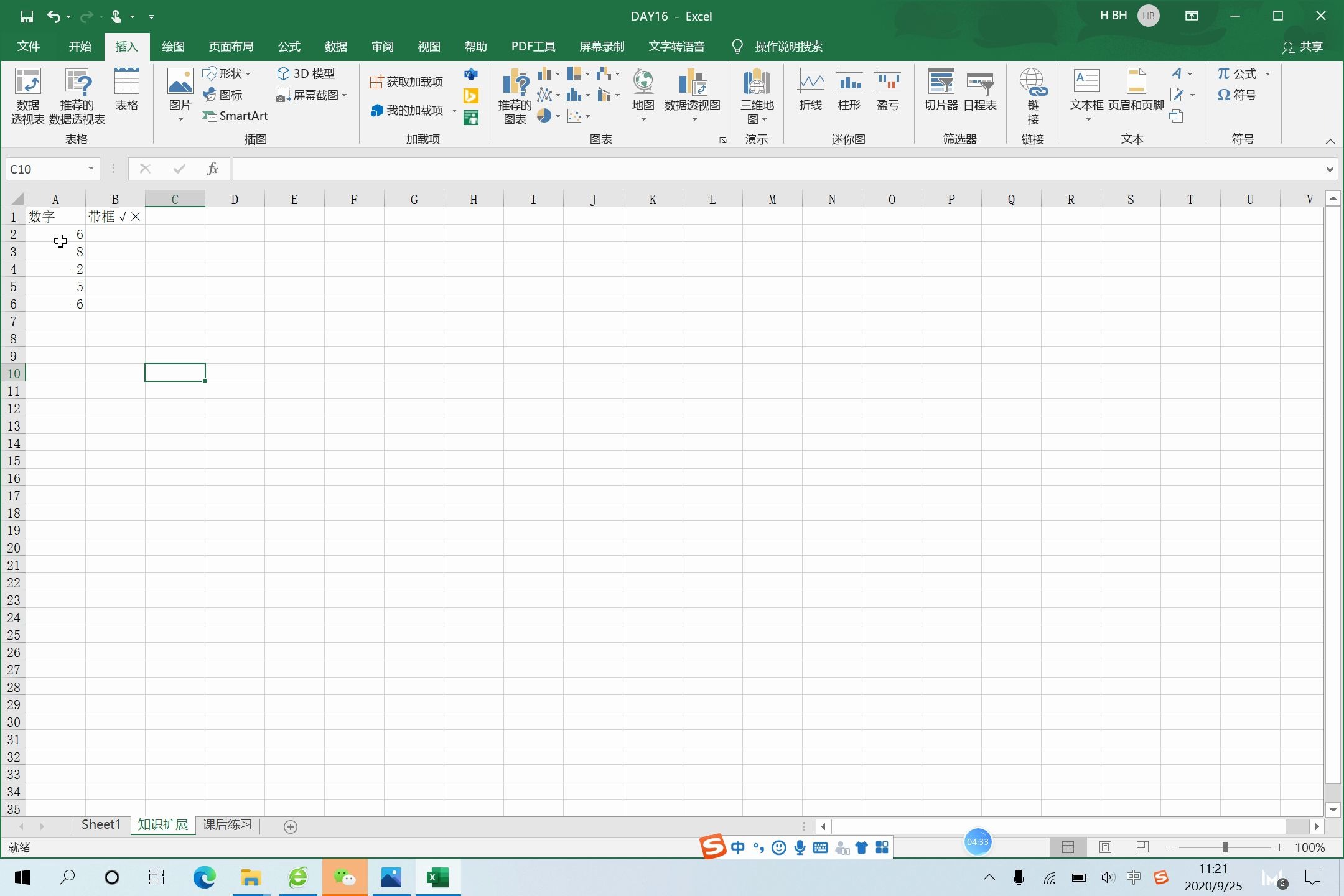This screenshot has height=896, width=1344.
Task: Expand the Name Box dropdown
Action: click(x=91, y=169)
